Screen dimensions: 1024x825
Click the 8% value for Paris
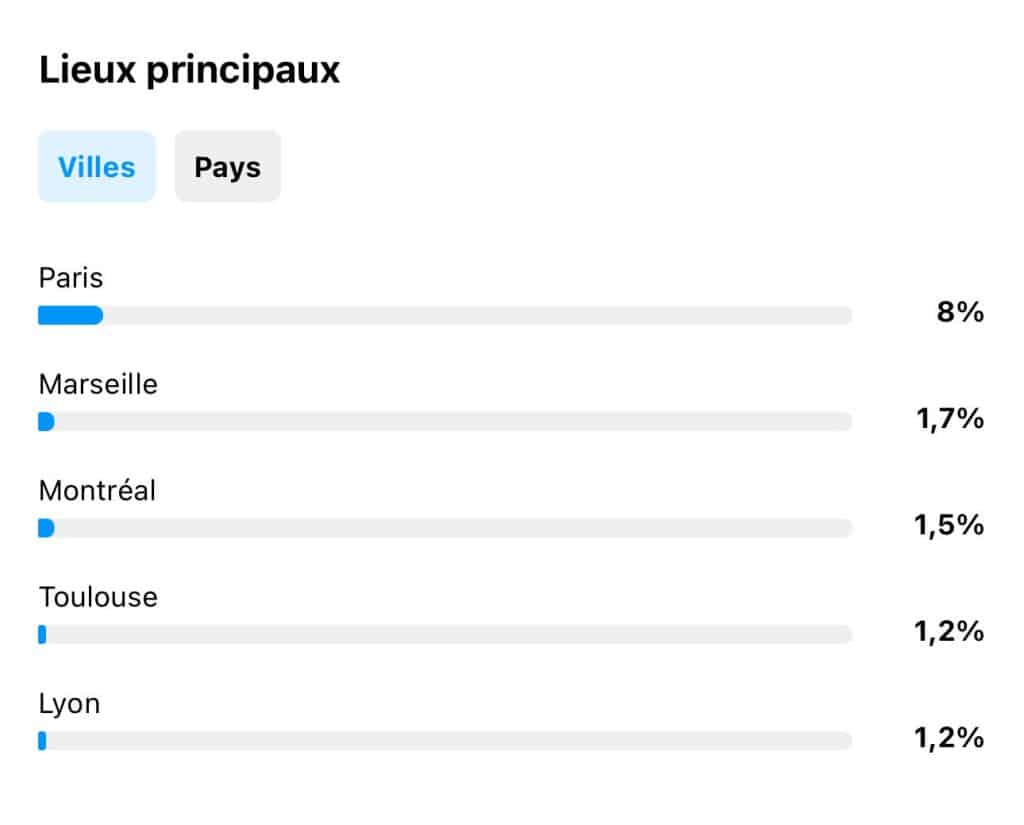click(x=960, y=312)
